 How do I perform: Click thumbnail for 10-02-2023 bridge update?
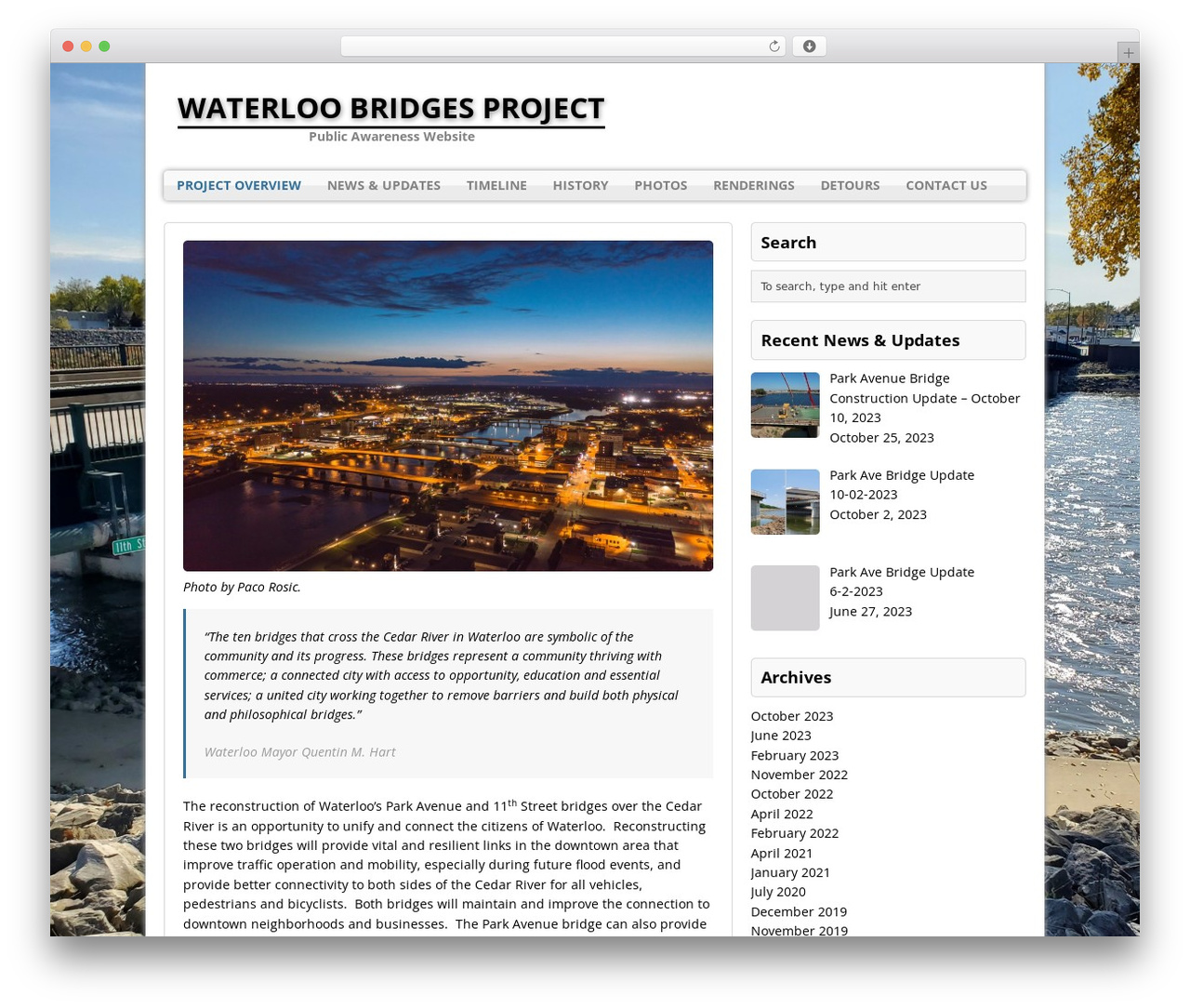click(x=786, y=502)
